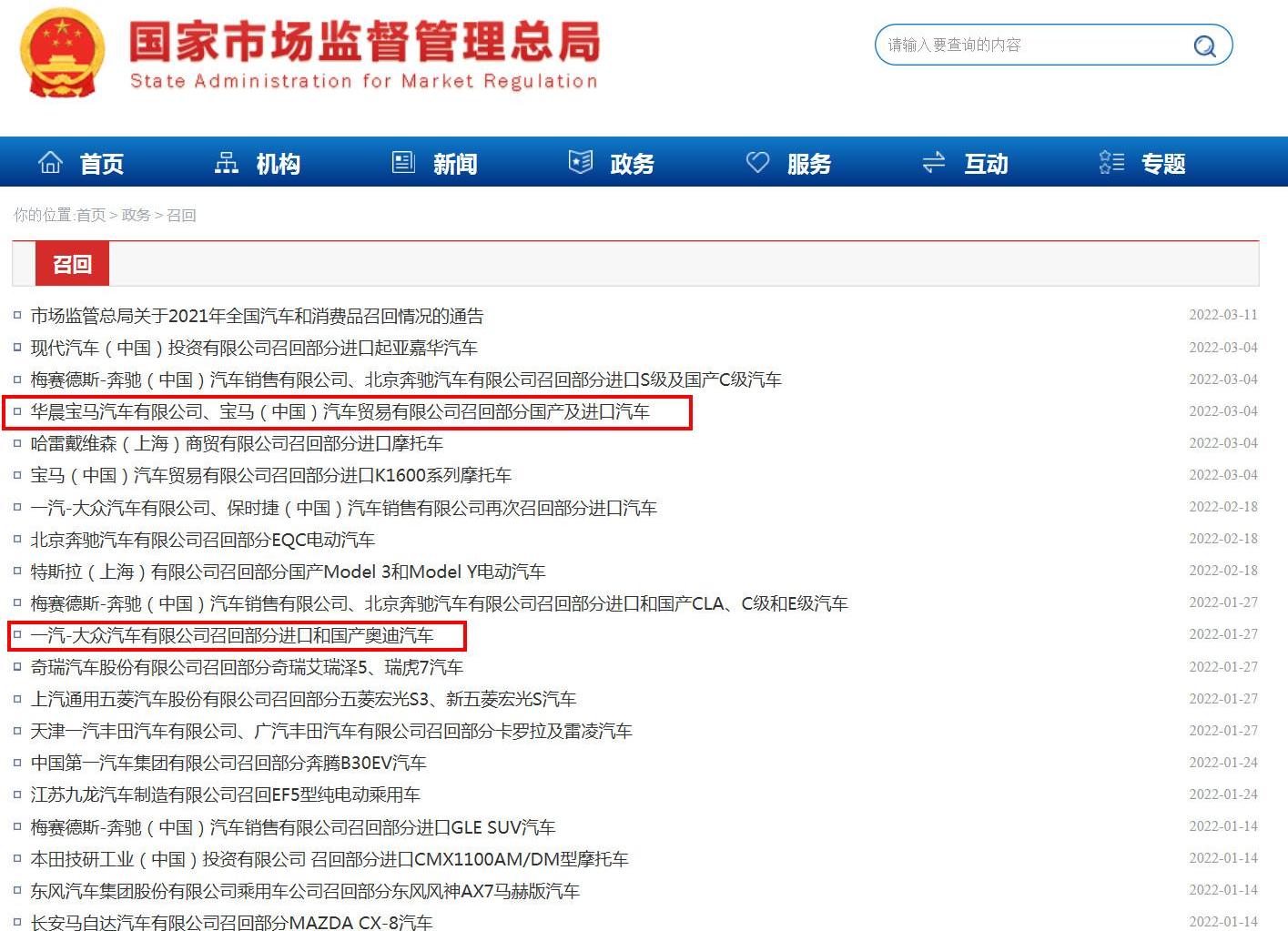Open the 2021年全国汽车和消费品召回情况 notice
This screenshot has width=1288, height=931.
tap(257, 316)
